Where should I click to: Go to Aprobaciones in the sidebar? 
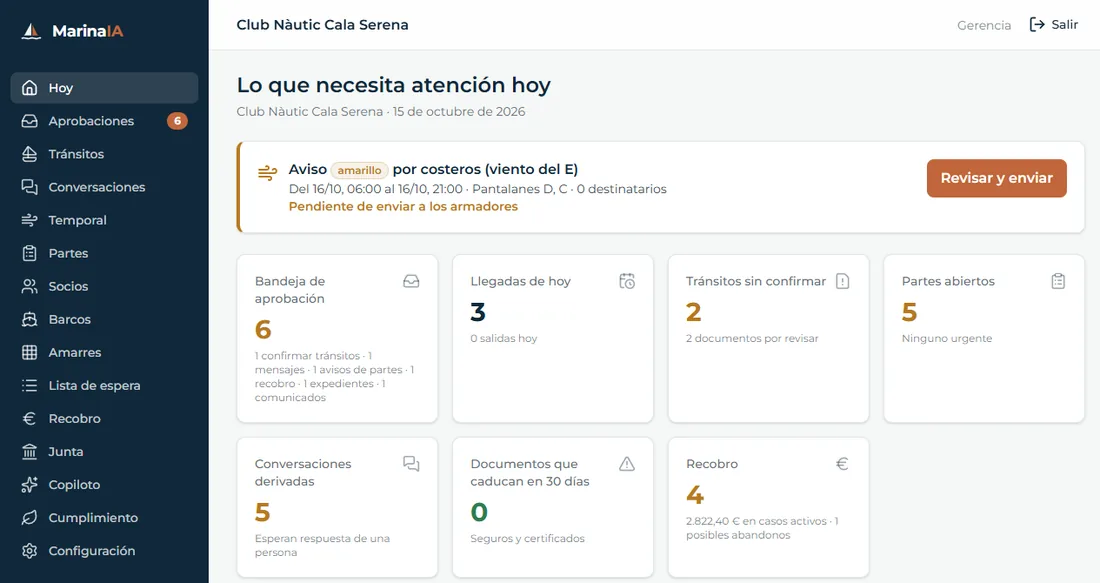[x=105, y=121]
